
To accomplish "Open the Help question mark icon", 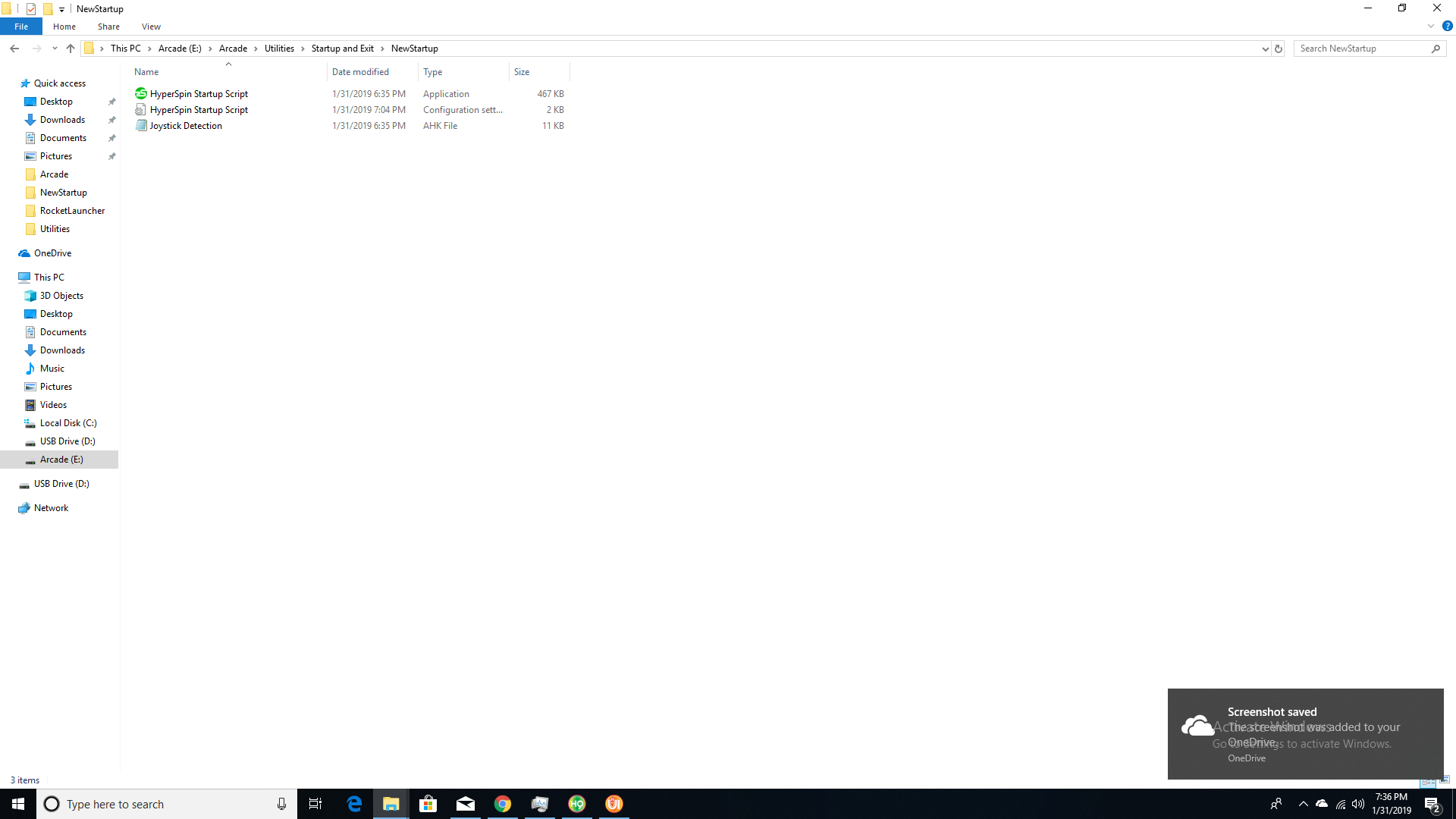I will 1447,27.
